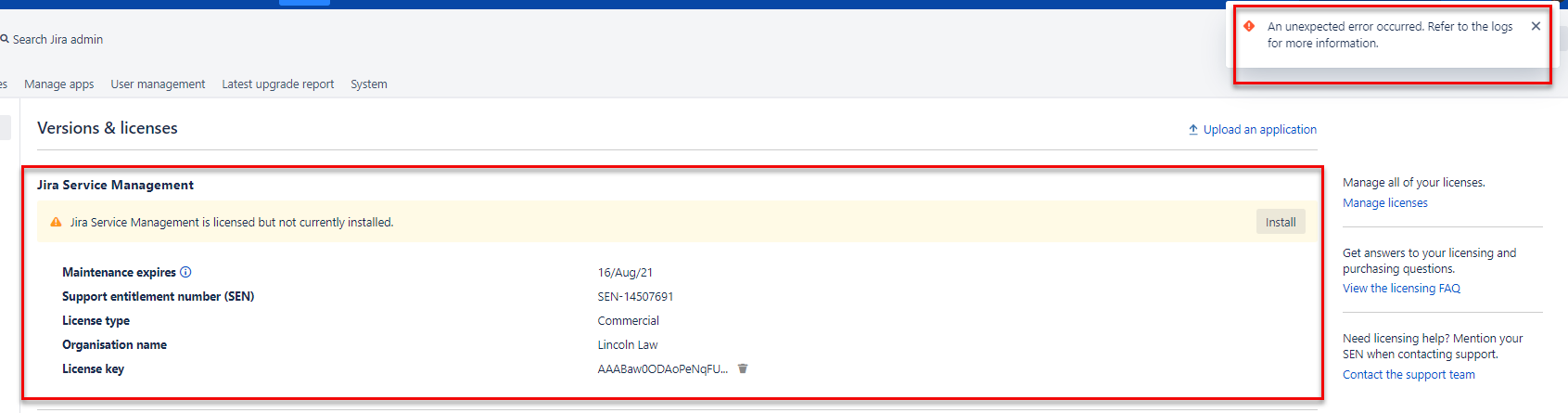1568x413 pixels.
Task: Select the Lincoln Law organisation name
Action: 628,344
